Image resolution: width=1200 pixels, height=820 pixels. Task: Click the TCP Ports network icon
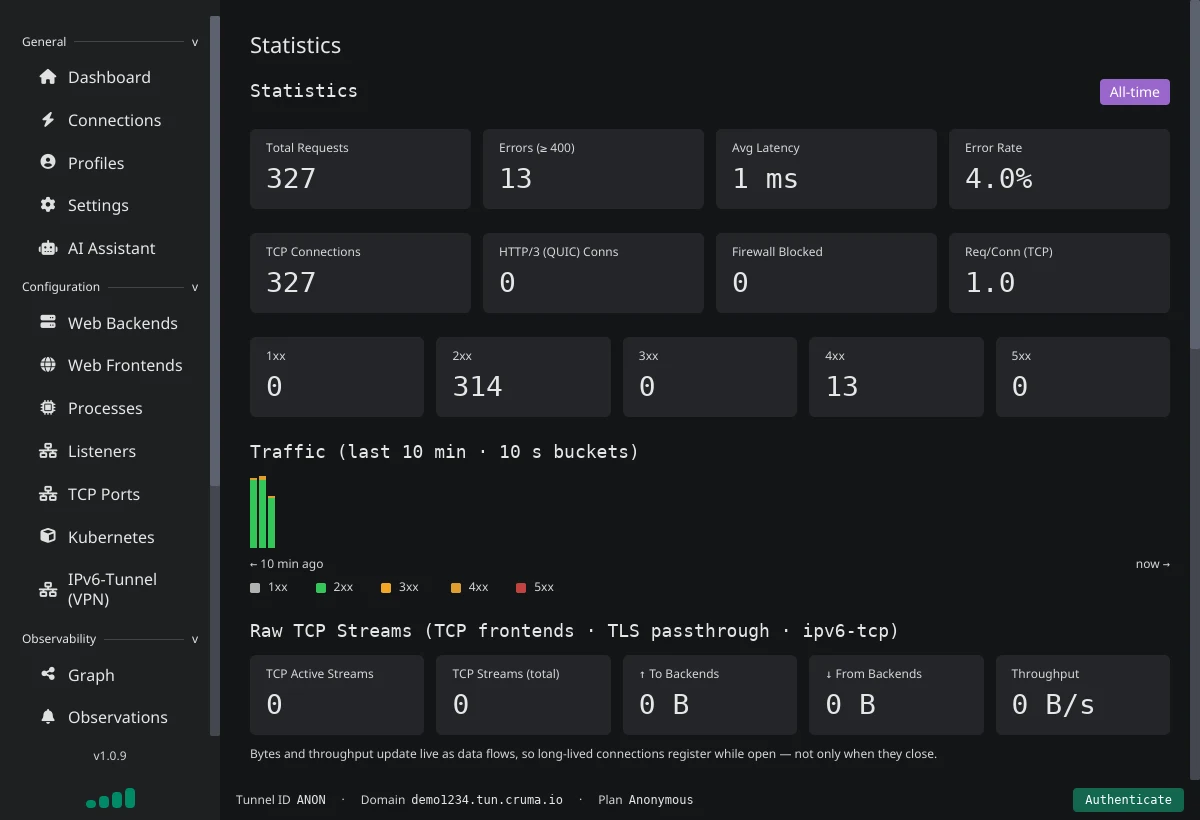coord(47,494)
